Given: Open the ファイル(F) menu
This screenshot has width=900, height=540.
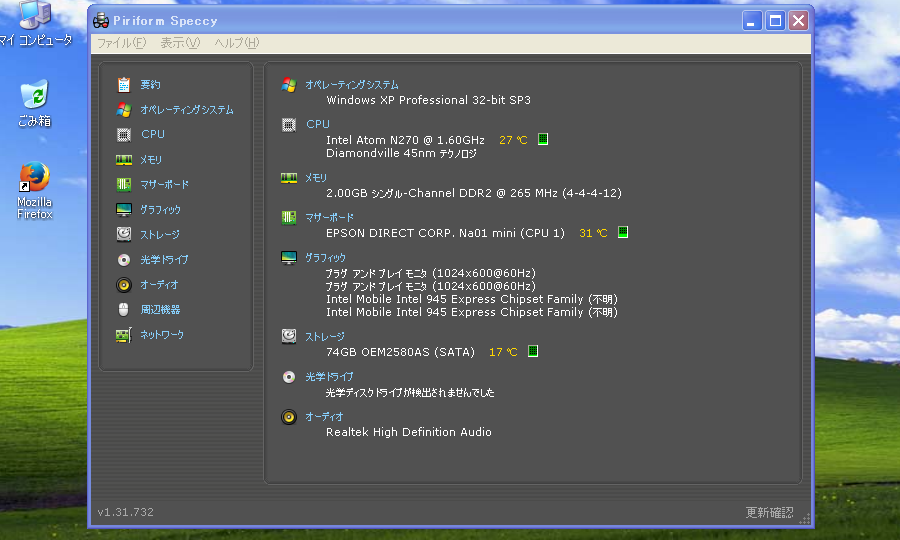Looking at the screenshot, I should pos(122,43).
